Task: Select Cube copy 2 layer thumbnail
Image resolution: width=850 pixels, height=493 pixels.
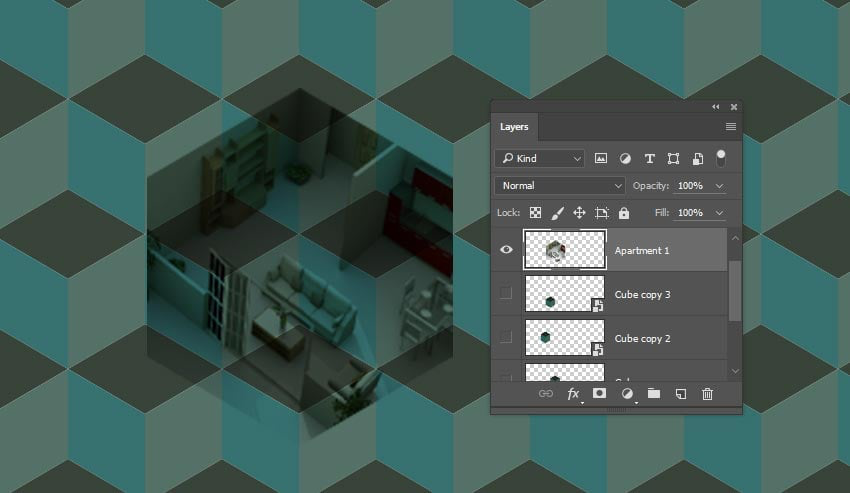Action: (x=564, y=337)
